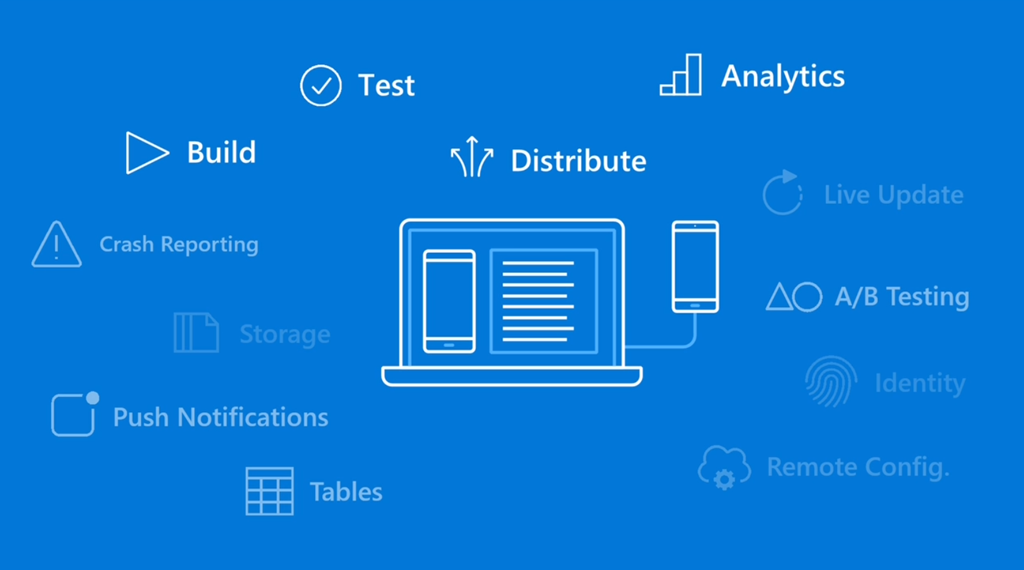Click the Tables grid icon
Viewport: 1024px width, 570px height.
pyautogui.click(x=269, y=491)
